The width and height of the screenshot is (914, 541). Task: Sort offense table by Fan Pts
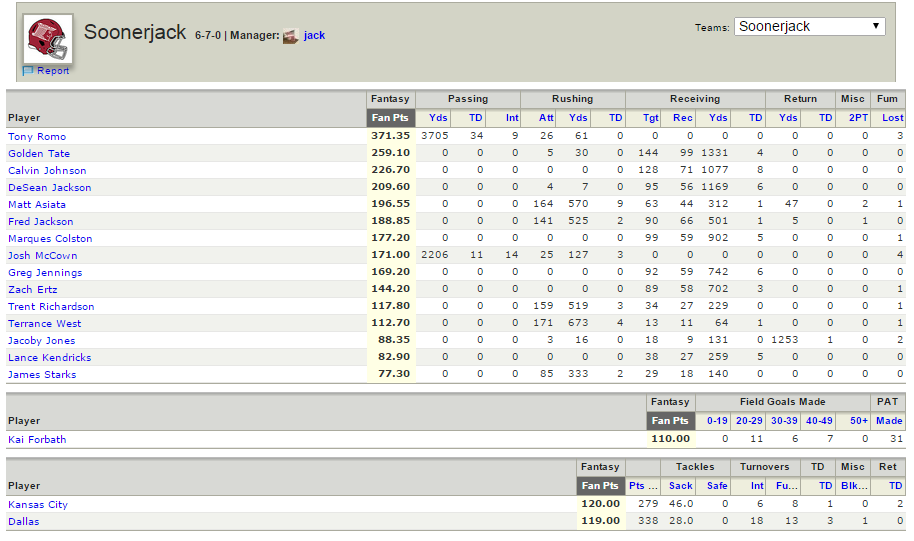pyautogui.click(x=390, y=117)
